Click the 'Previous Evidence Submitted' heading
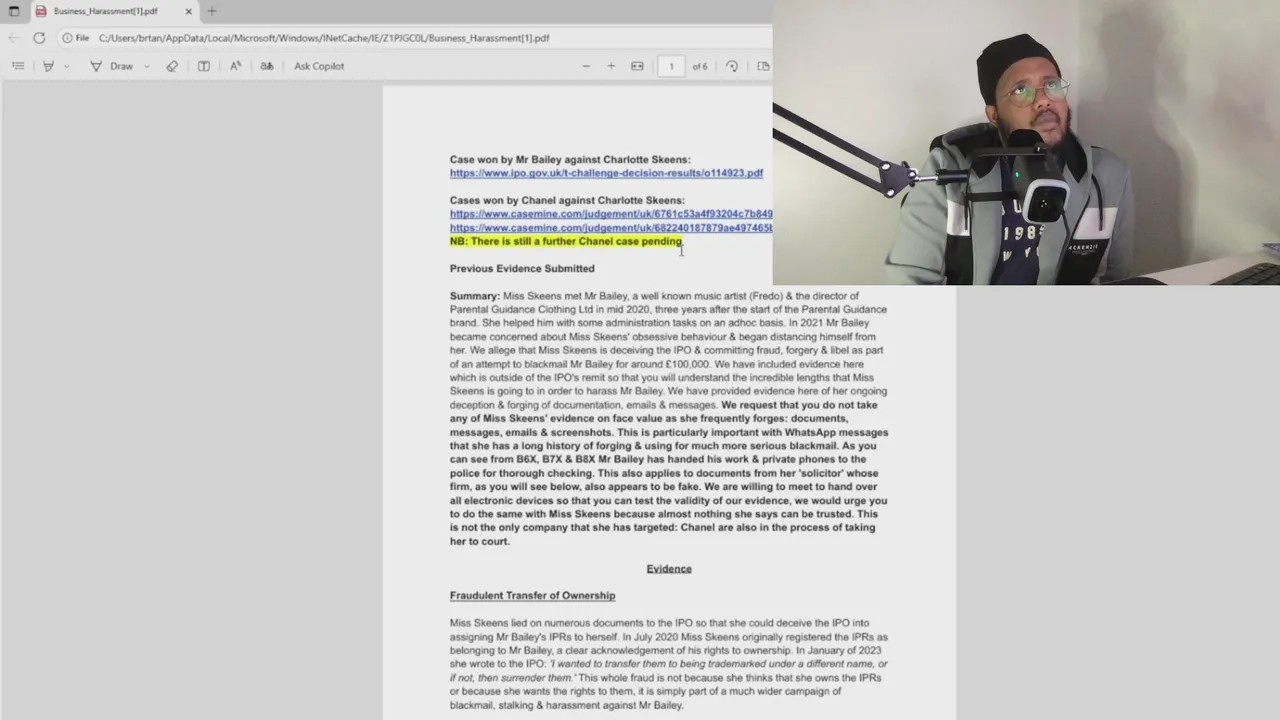 click(x=522, y=269)
